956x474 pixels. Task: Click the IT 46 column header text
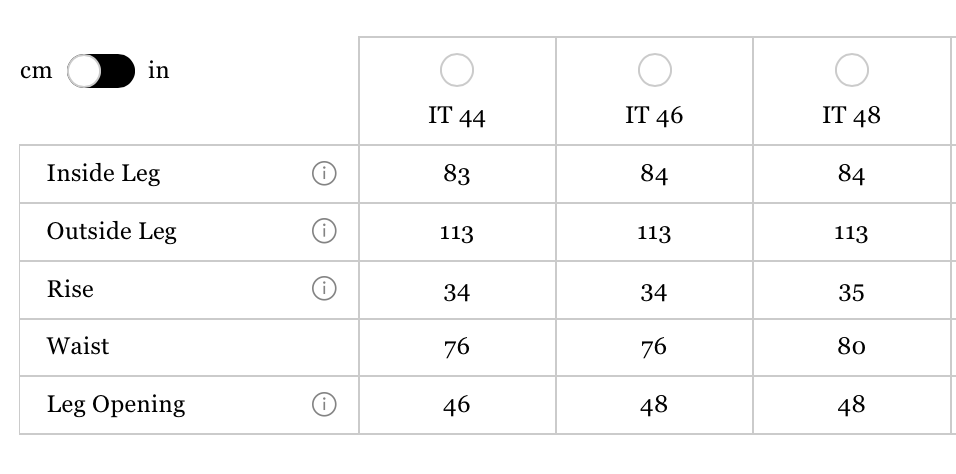click(x=654, y=115)
